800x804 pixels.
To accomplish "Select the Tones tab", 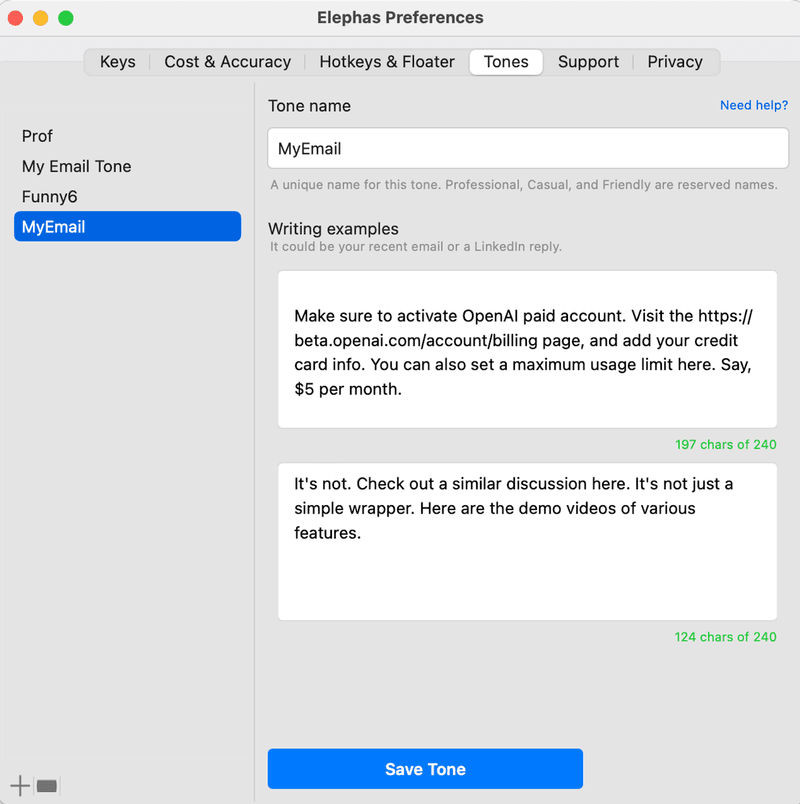I will pos(505,61).
